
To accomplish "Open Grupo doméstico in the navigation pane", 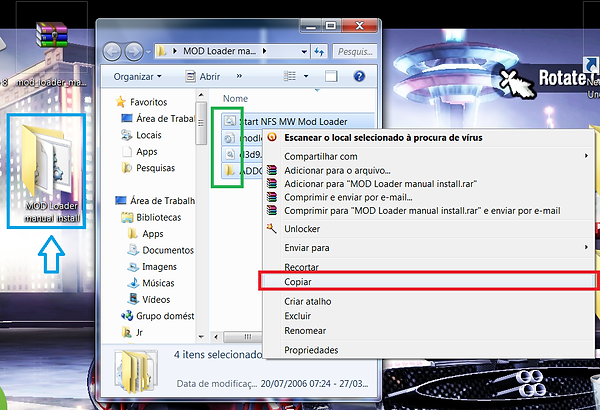I will point(158,316).
